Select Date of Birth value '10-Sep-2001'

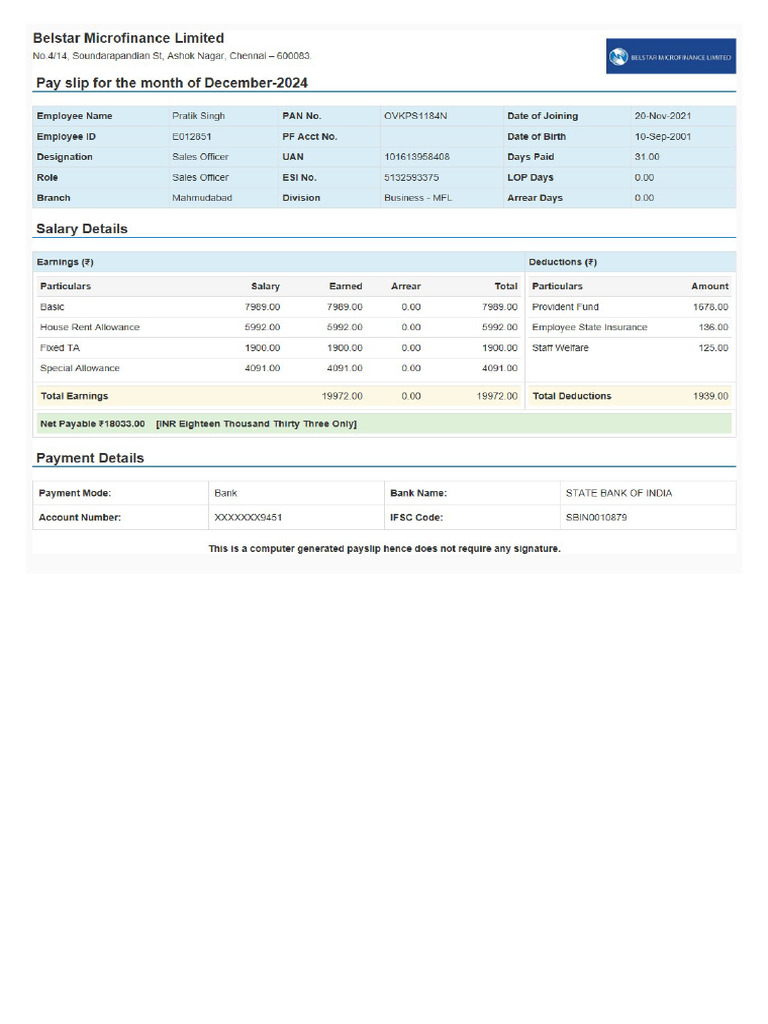(662, 136)
